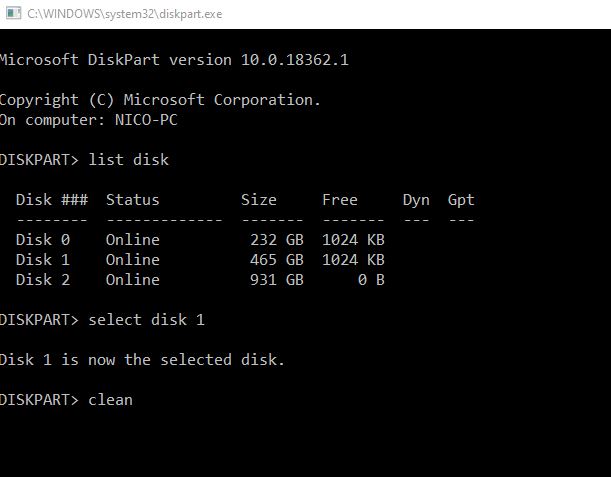The image size is (611, 477).
Task: Click the Free column header
Action: coord(340,200)
